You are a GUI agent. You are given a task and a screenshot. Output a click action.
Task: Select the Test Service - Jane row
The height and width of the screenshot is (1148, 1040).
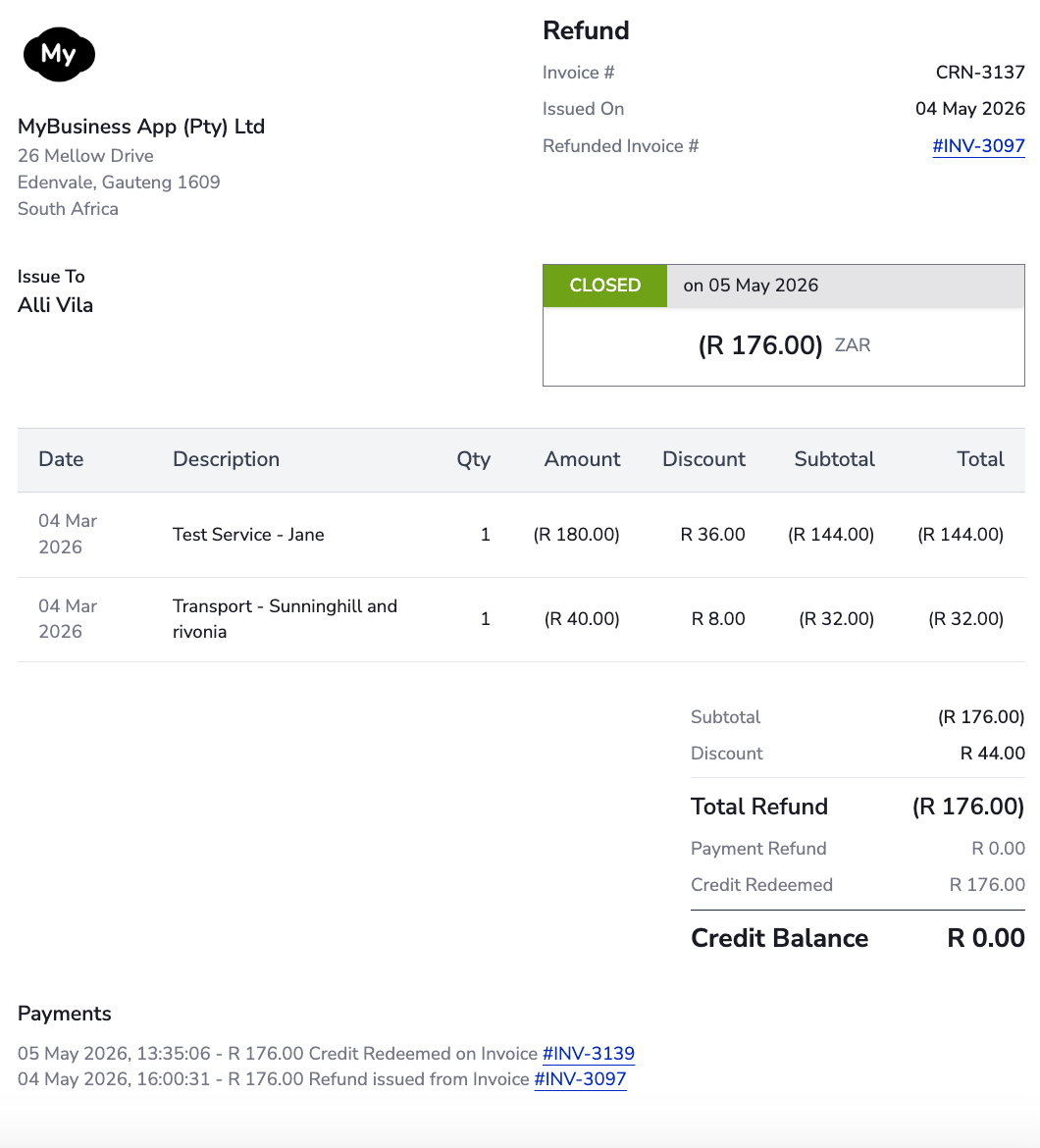coord(521,535)
